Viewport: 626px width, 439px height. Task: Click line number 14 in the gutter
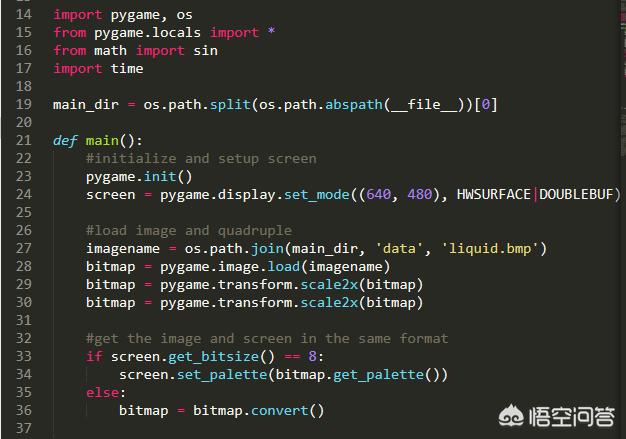tap(25, 15)
